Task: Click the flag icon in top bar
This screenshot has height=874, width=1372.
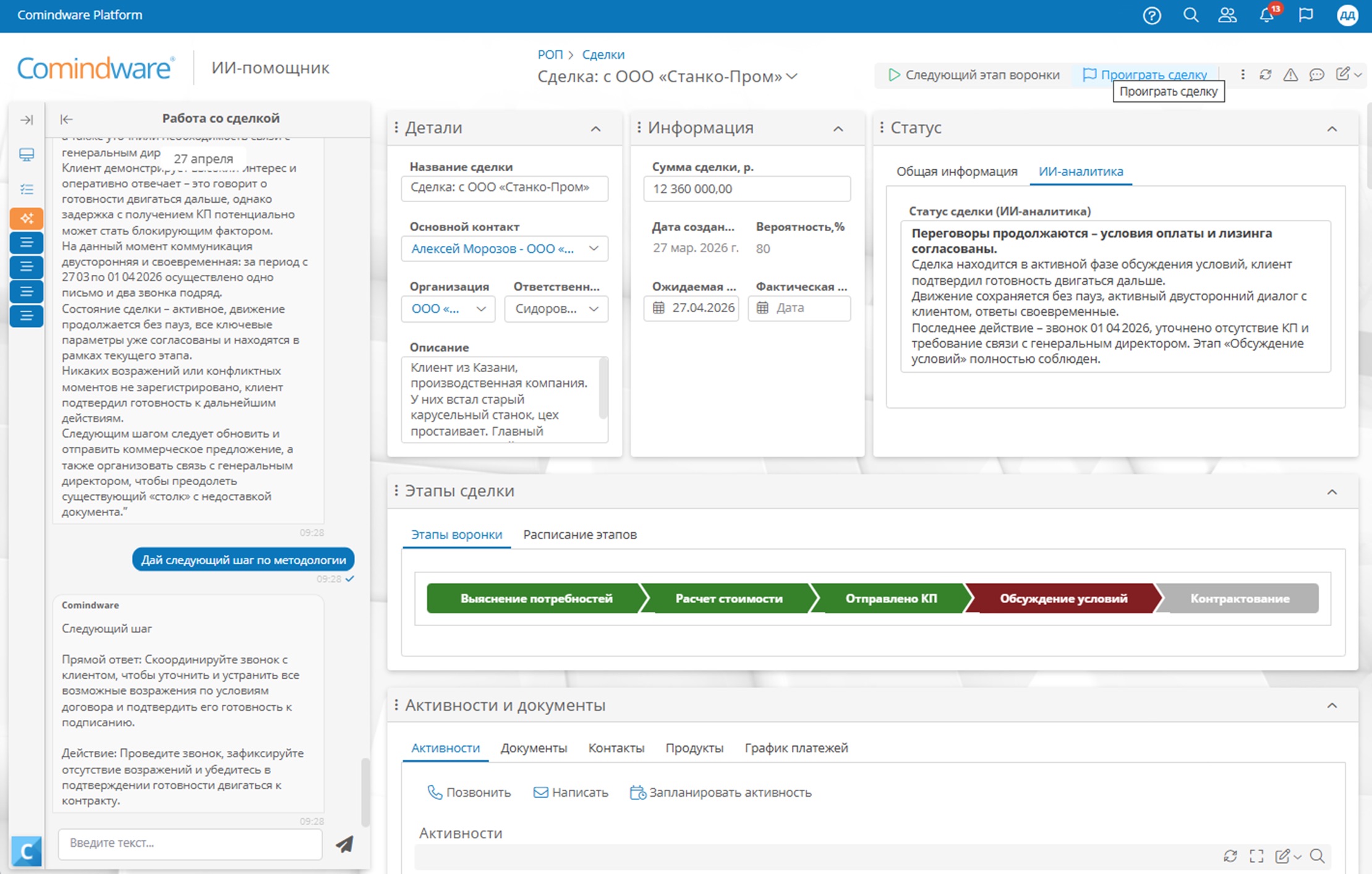Action: [x=1306, y=15]
